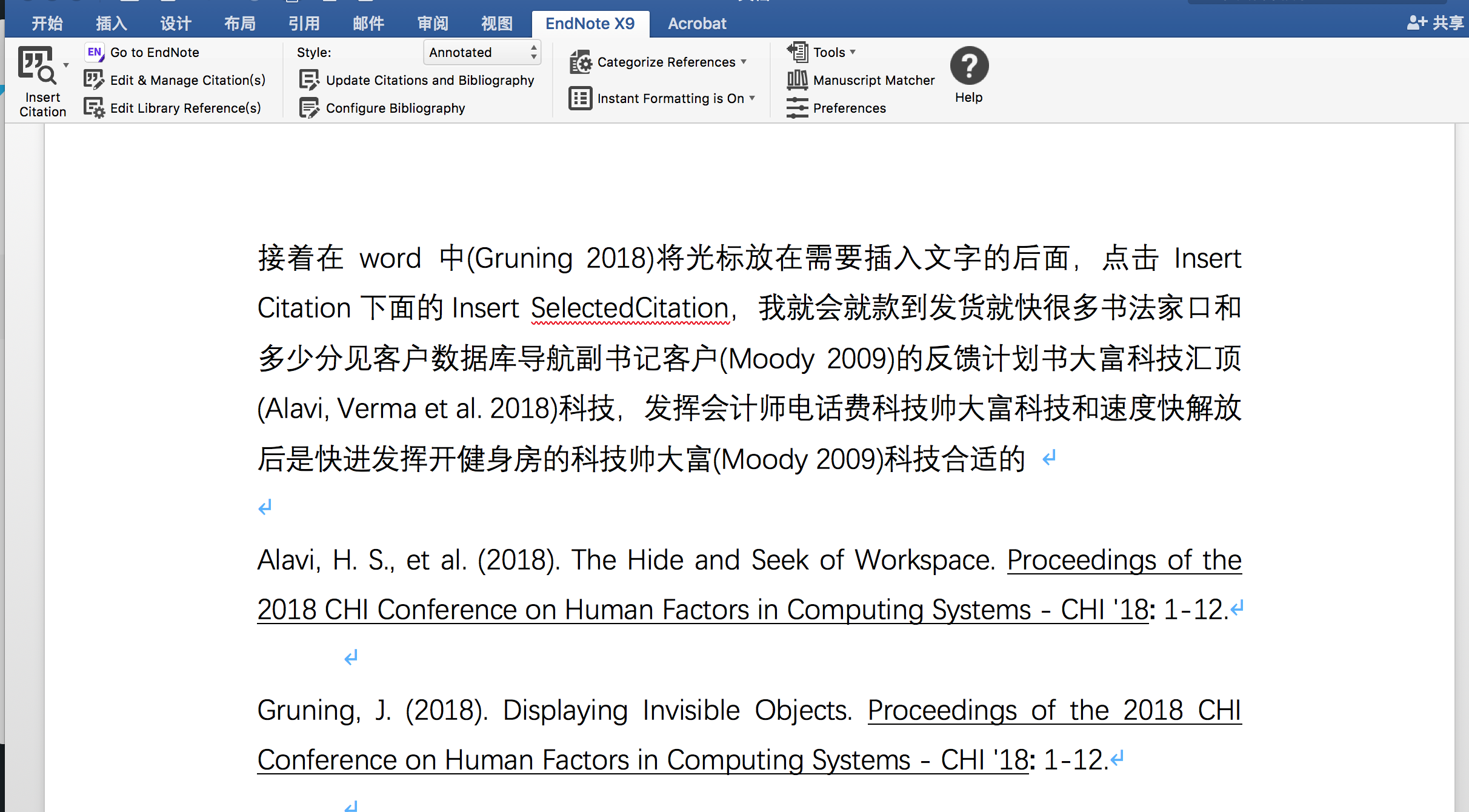Image resolution: width=1469 pixels, height=812 pixels.
Task: Open the Annotated style dropdown
Action: (482, 52)
